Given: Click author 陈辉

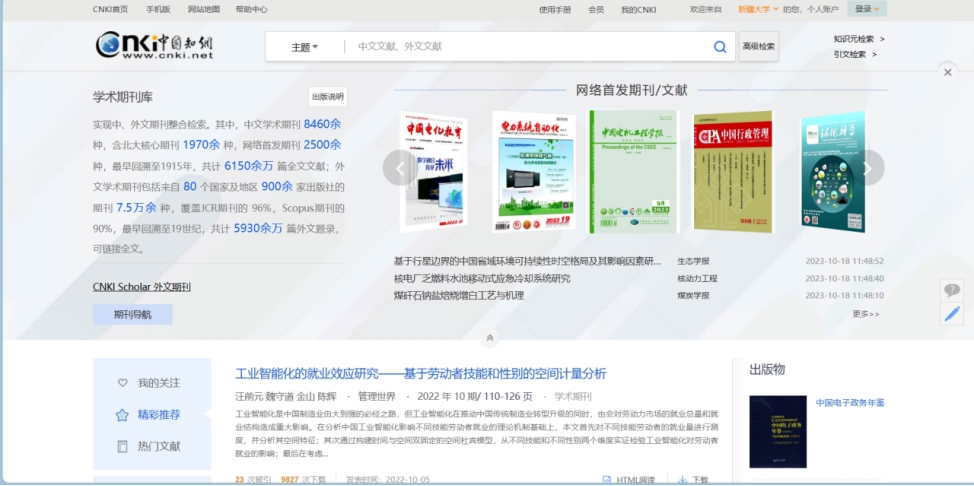Looking at the screenshot, I should coord(327,397).
